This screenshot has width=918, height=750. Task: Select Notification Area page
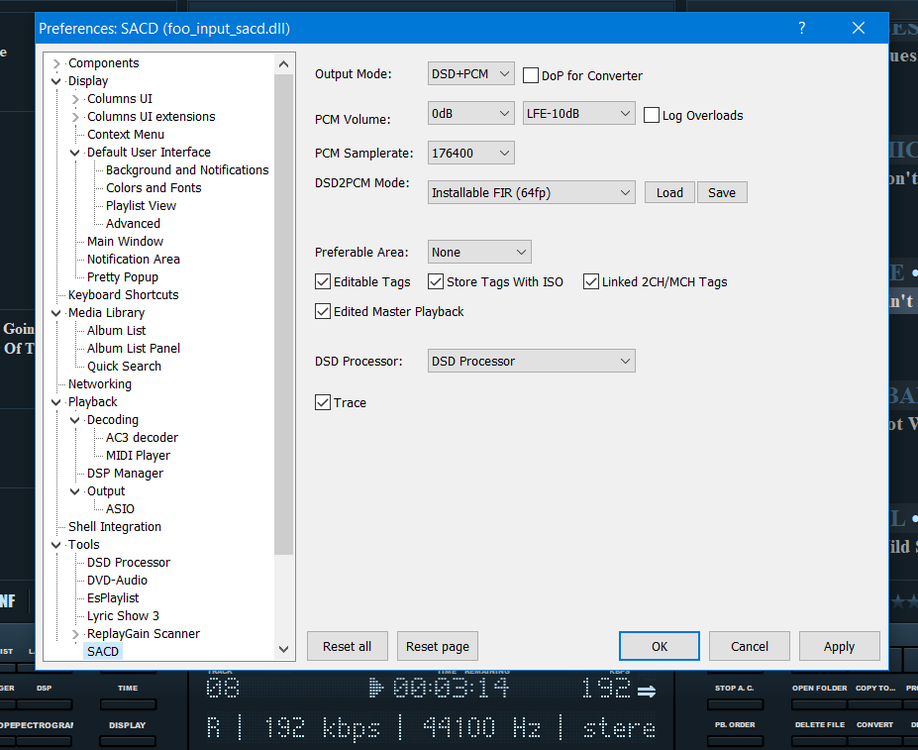[133, 259]
